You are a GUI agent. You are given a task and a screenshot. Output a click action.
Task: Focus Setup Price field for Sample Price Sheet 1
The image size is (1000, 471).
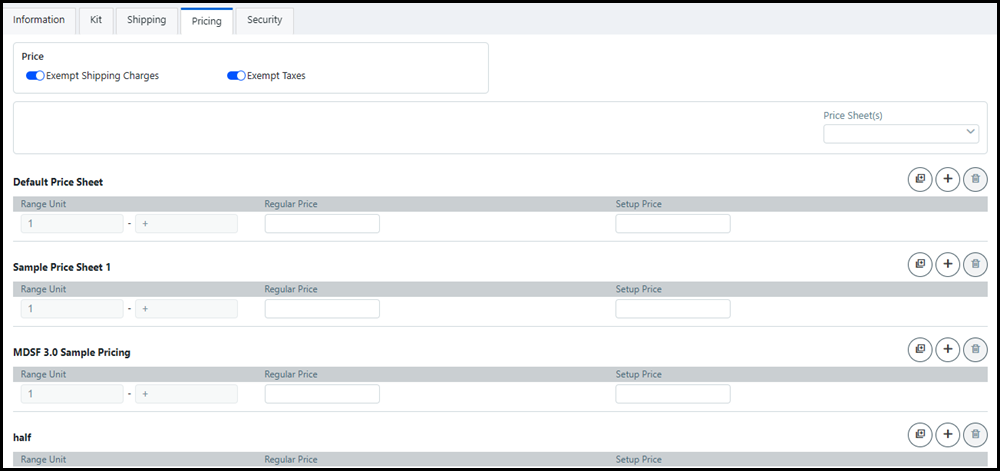pos(672,309)
